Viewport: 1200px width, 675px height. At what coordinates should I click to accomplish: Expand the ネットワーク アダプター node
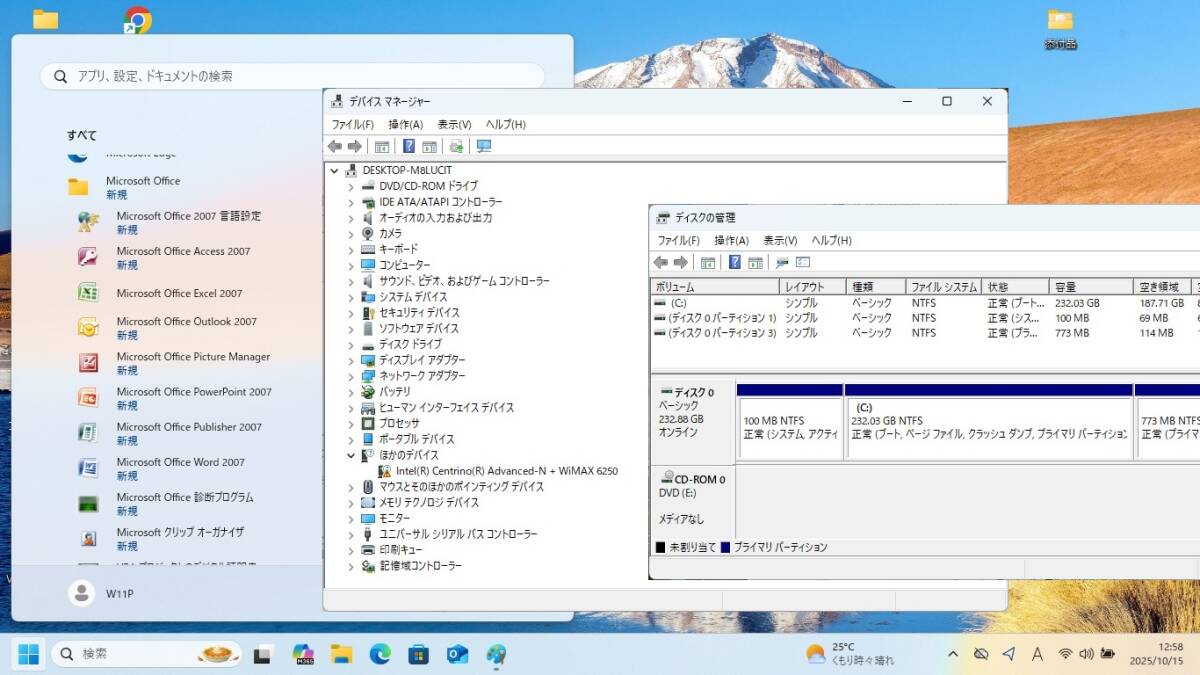(351, 376)
